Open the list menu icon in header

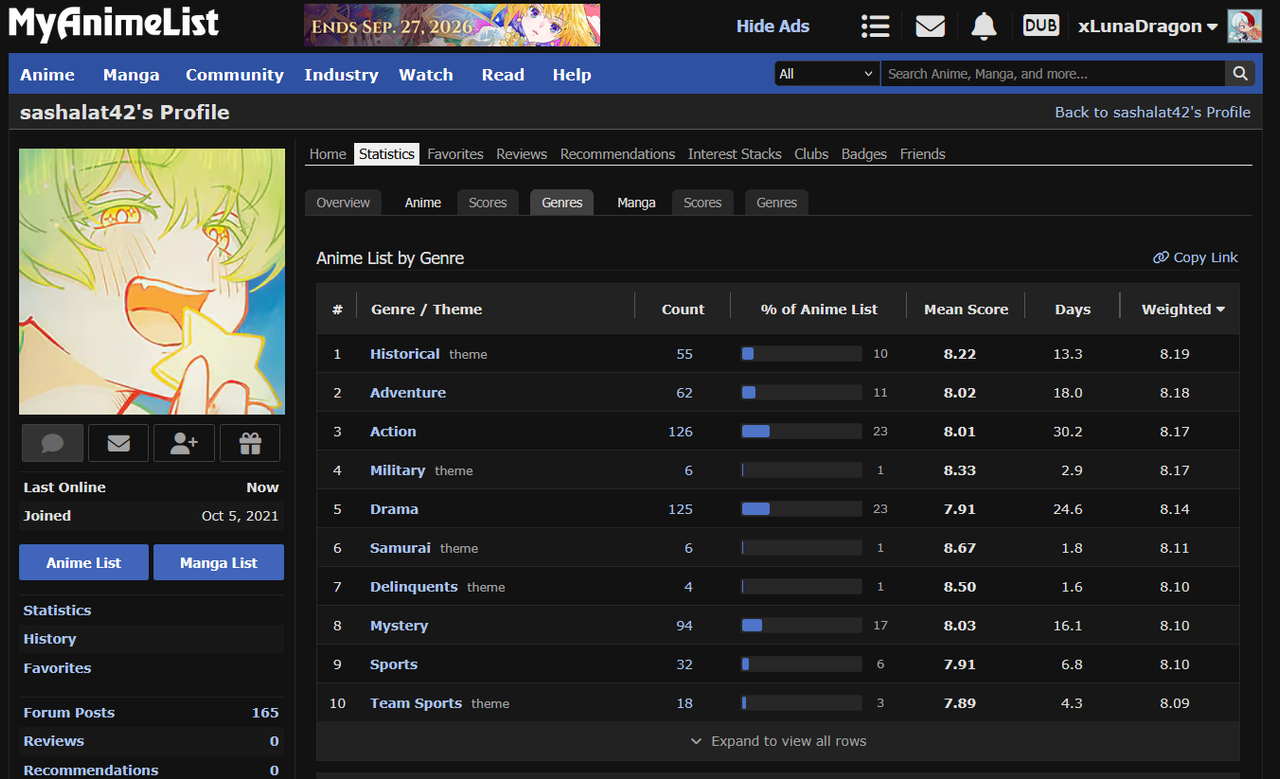[875, 26]
